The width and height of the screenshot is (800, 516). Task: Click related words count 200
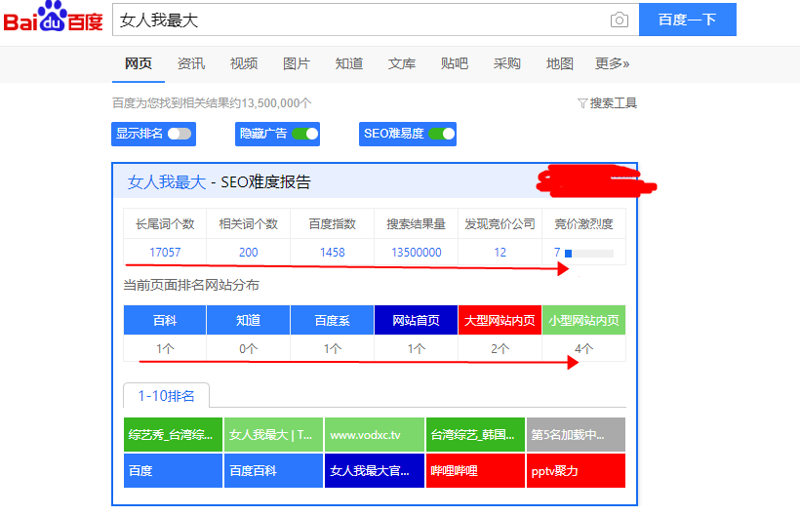click(248, 252)
